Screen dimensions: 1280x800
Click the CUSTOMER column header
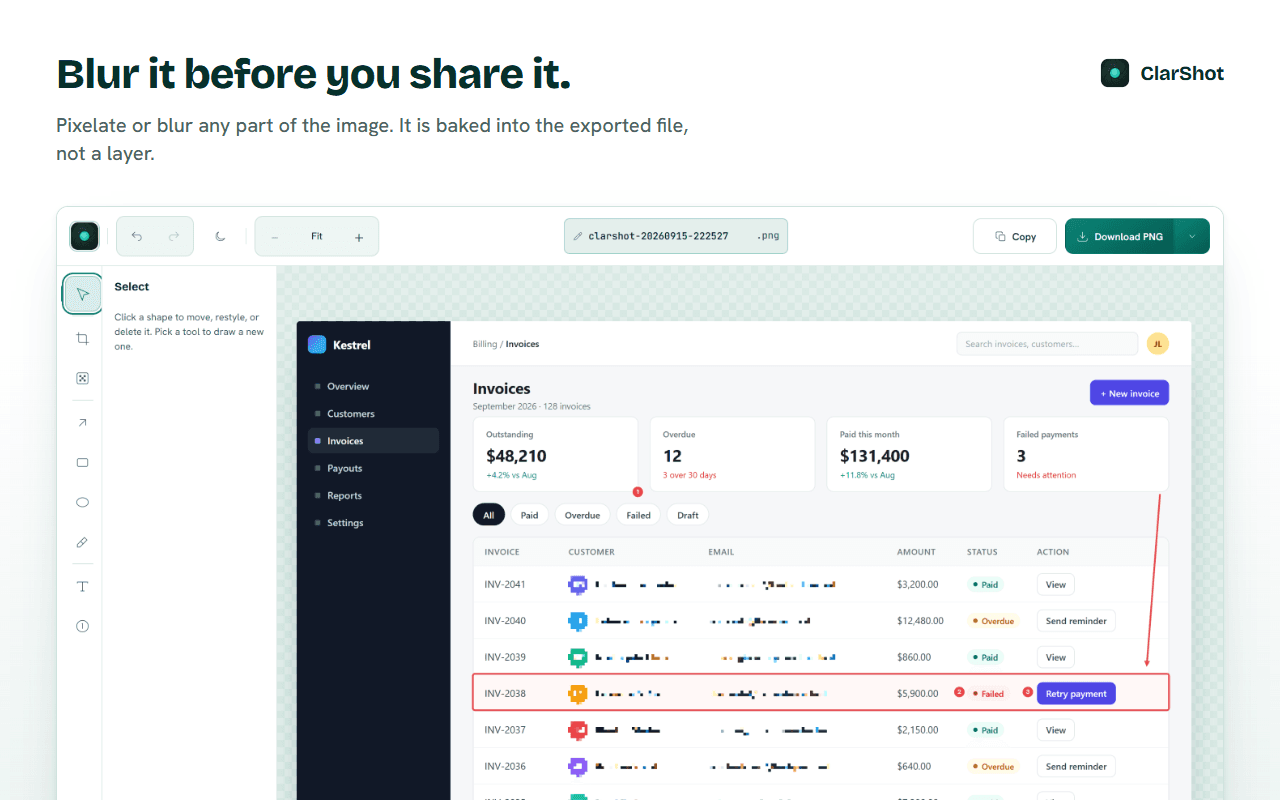[591, 552]
